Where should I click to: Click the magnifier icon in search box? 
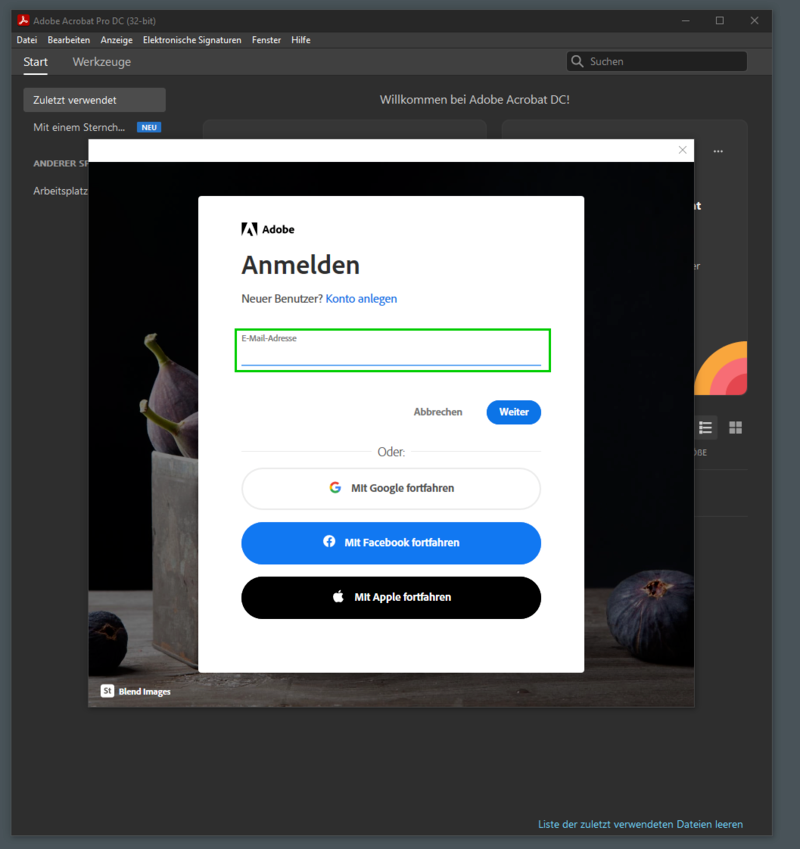click(x=577, y=62)
